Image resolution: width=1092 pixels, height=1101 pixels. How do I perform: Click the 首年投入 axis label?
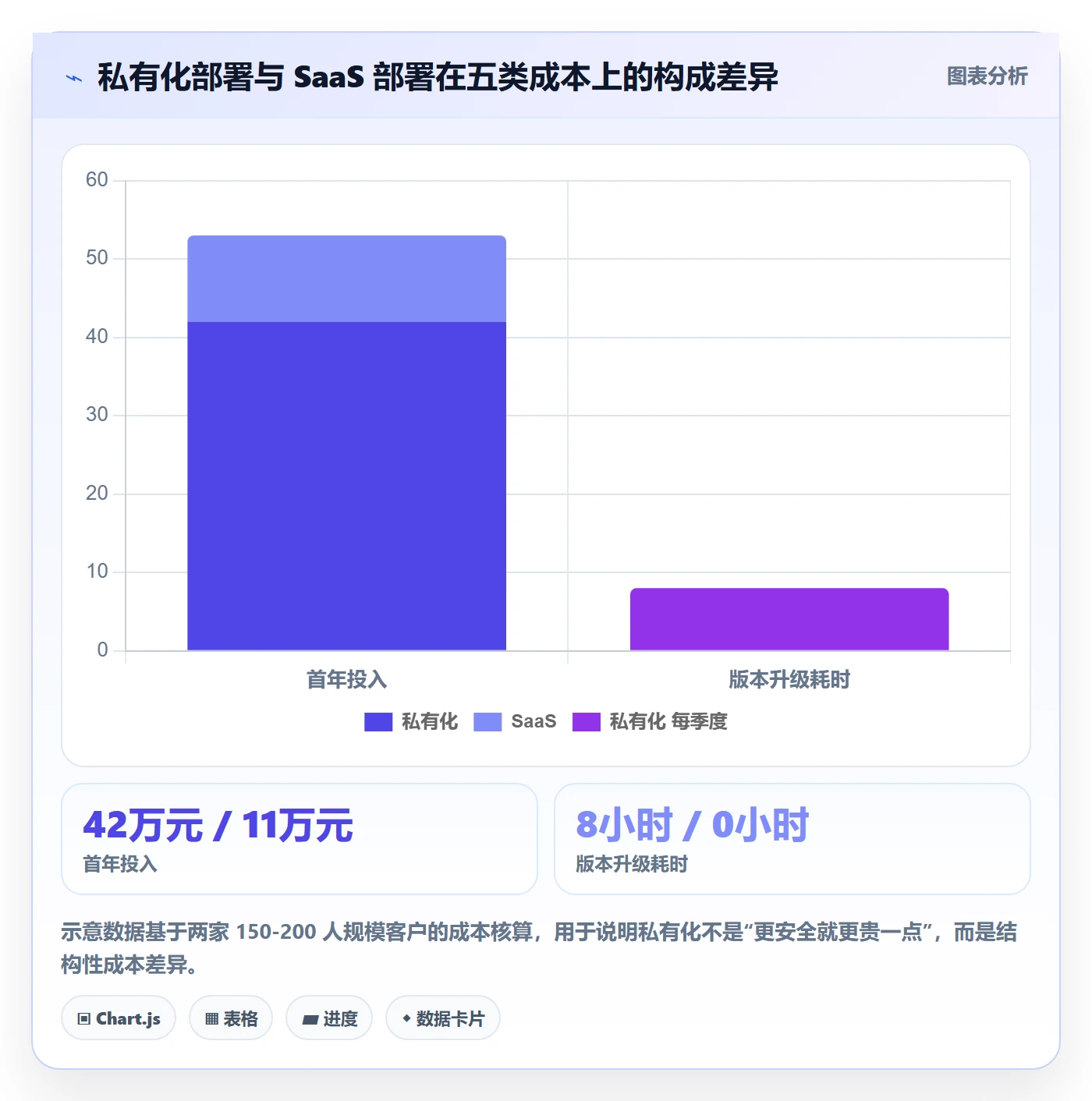coord(347,679)
